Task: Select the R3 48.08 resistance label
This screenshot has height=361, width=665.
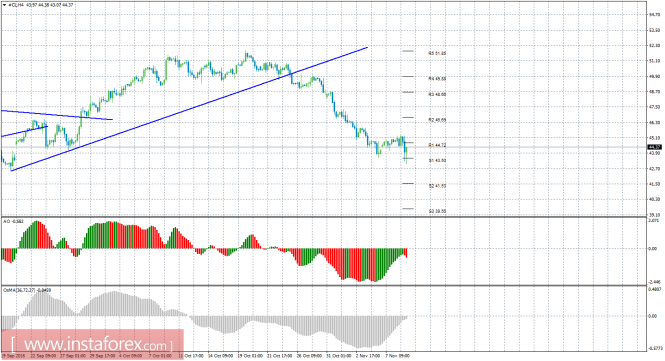Action: [437, 95]
